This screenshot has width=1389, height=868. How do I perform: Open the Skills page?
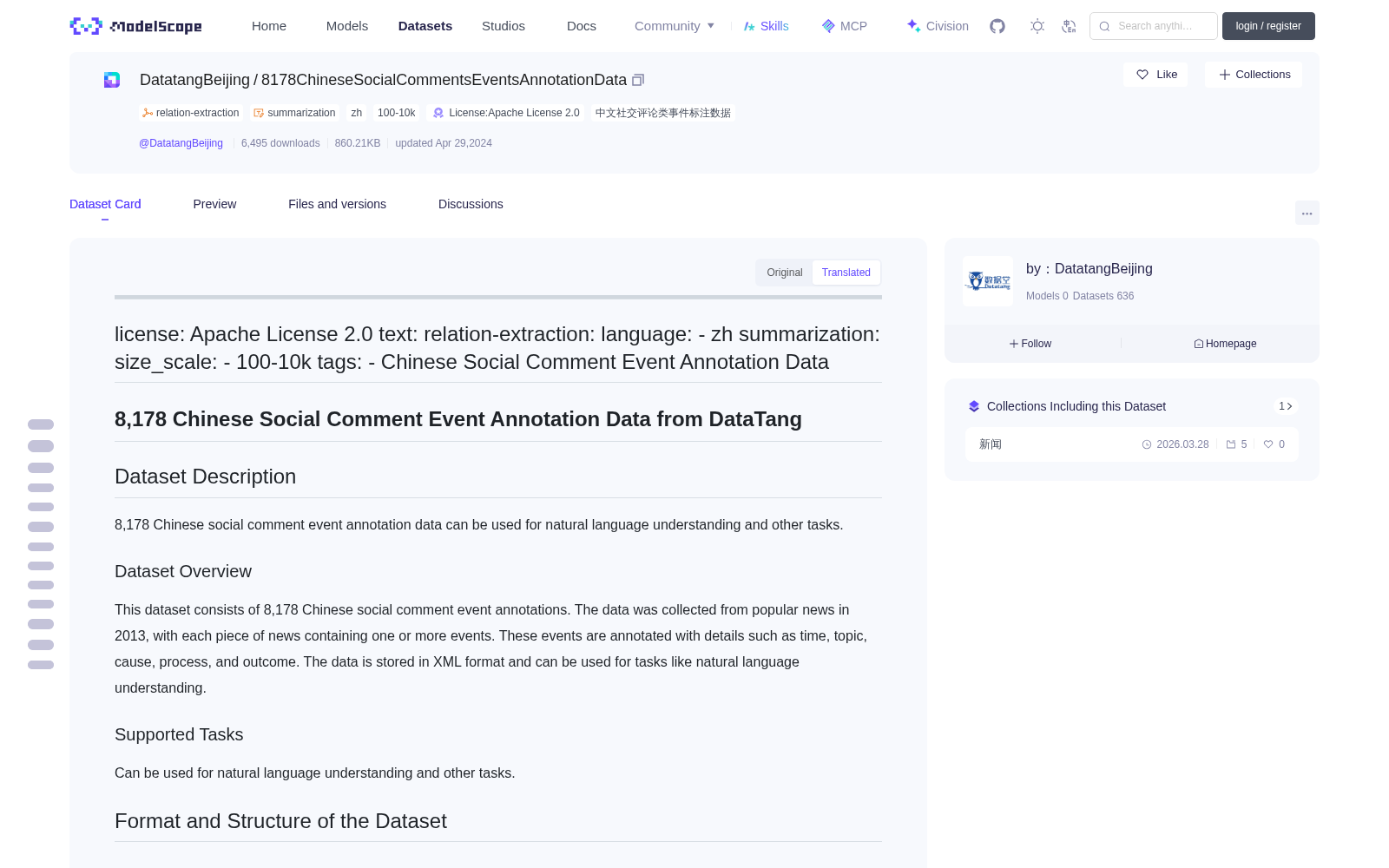click(x=767, y=26)
